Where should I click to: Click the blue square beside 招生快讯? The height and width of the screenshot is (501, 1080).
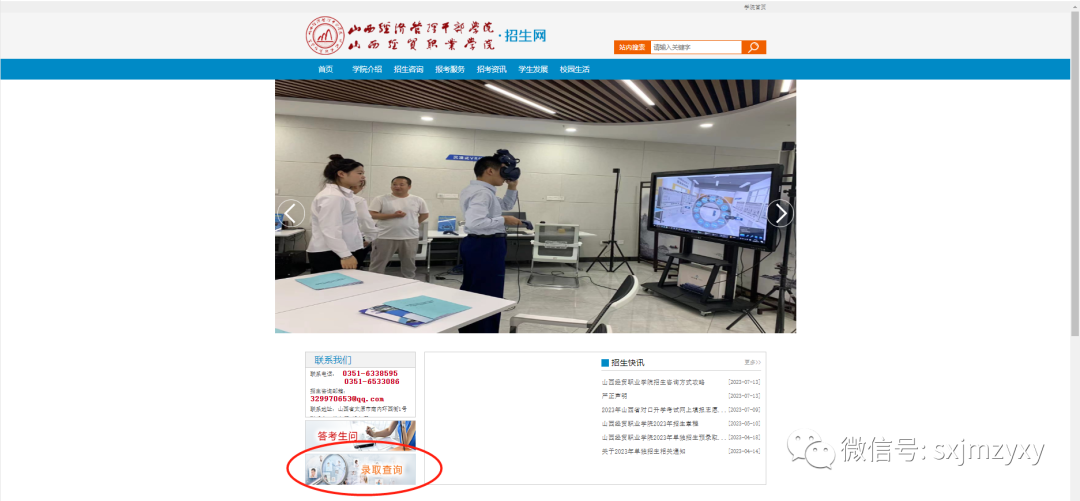coord(605,363)
